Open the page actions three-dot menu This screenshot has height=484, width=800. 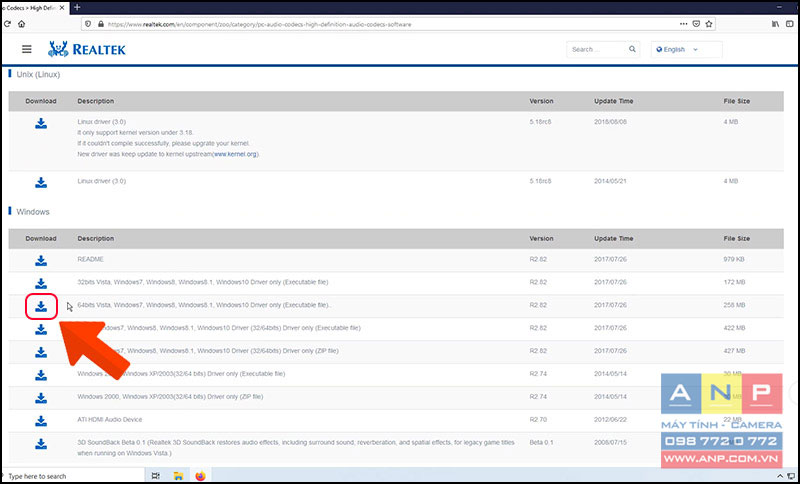(x=684, y=24)
